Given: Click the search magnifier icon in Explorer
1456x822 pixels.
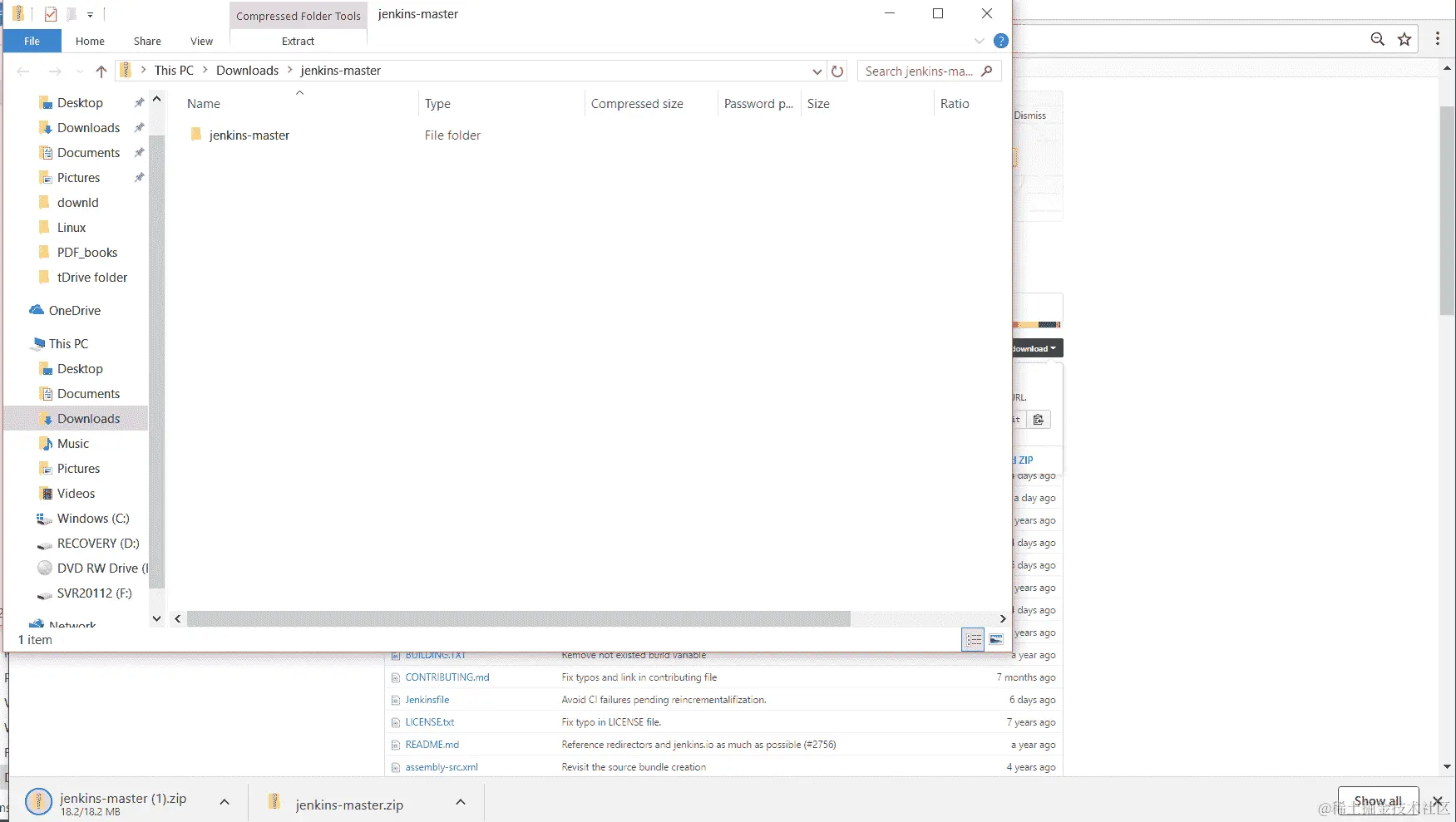Looking at the screenshot, I should tap(987, 71).
